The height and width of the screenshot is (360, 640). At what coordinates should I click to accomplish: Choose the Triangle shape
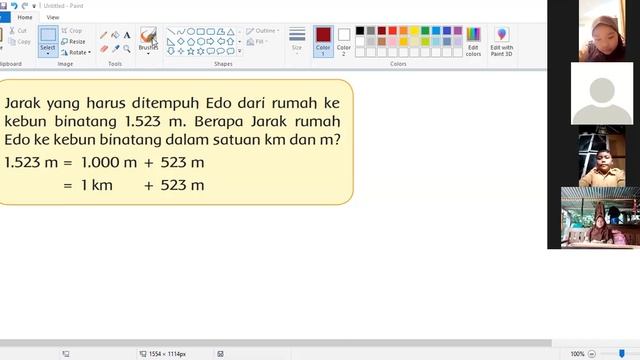231,31
